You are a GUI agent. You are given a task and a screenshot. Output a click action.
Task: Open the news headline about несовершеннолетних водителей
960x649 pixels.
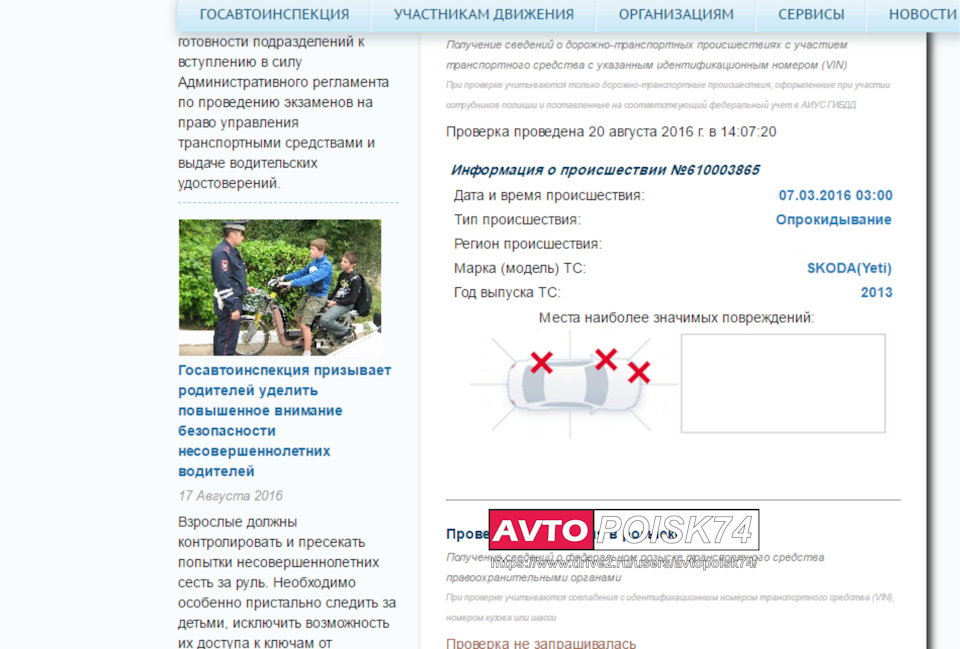click(285, 421)
